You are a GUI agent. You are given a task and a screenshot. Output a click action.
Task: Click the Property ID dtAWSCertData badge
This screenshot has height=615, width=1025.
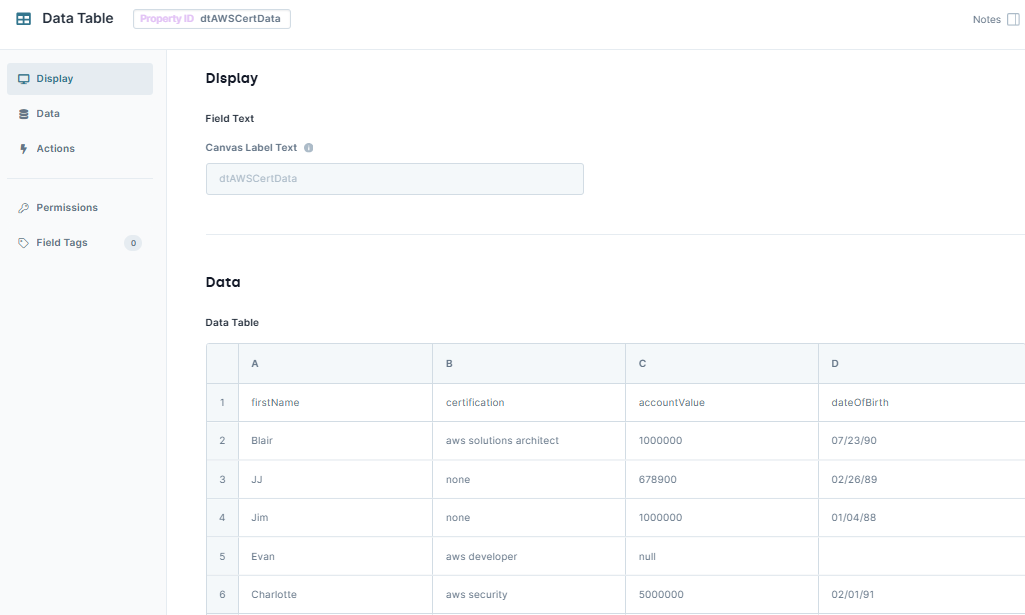click(211, 18)
